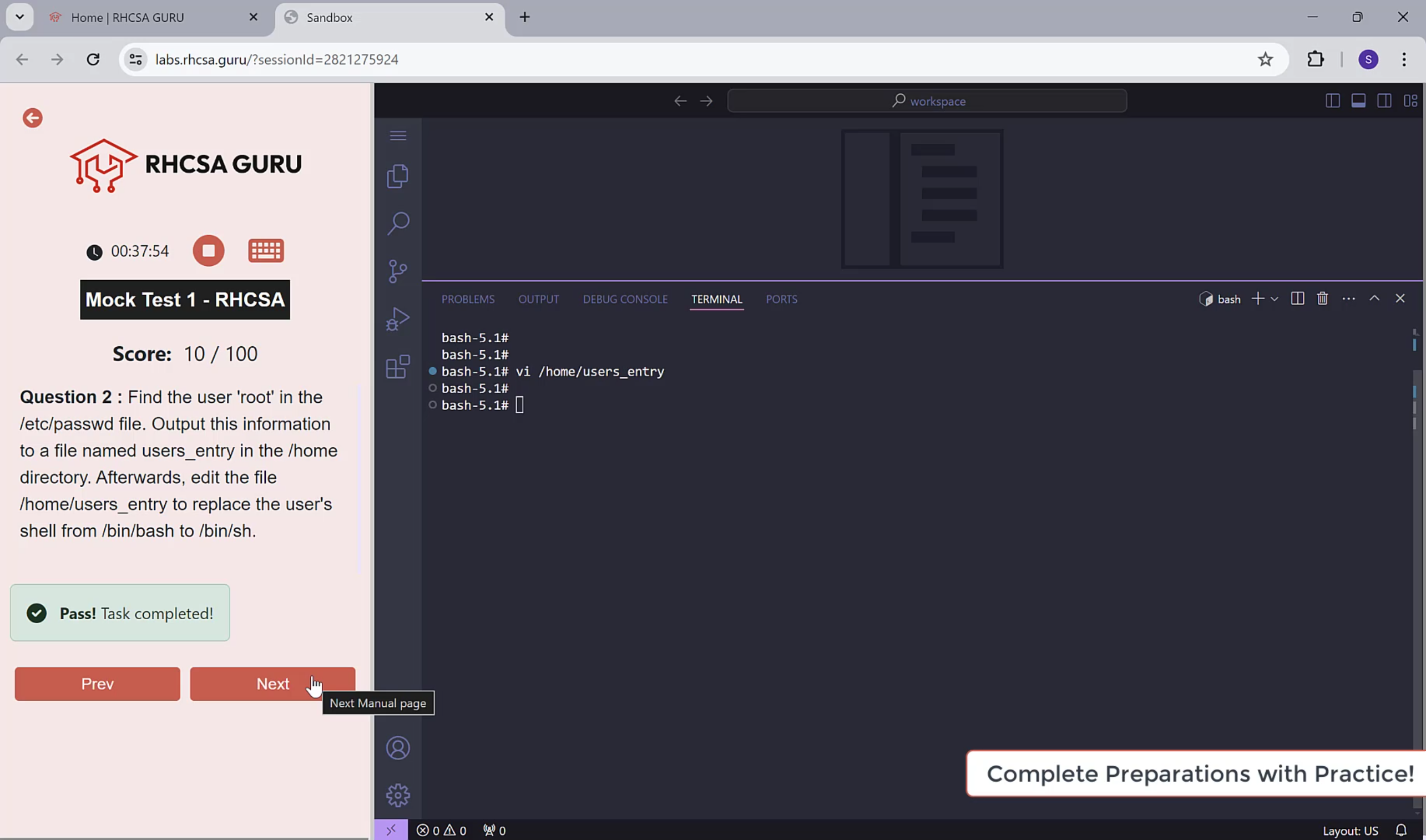View site information icon
Screen dimensions: 1426x840
point(135,59)
